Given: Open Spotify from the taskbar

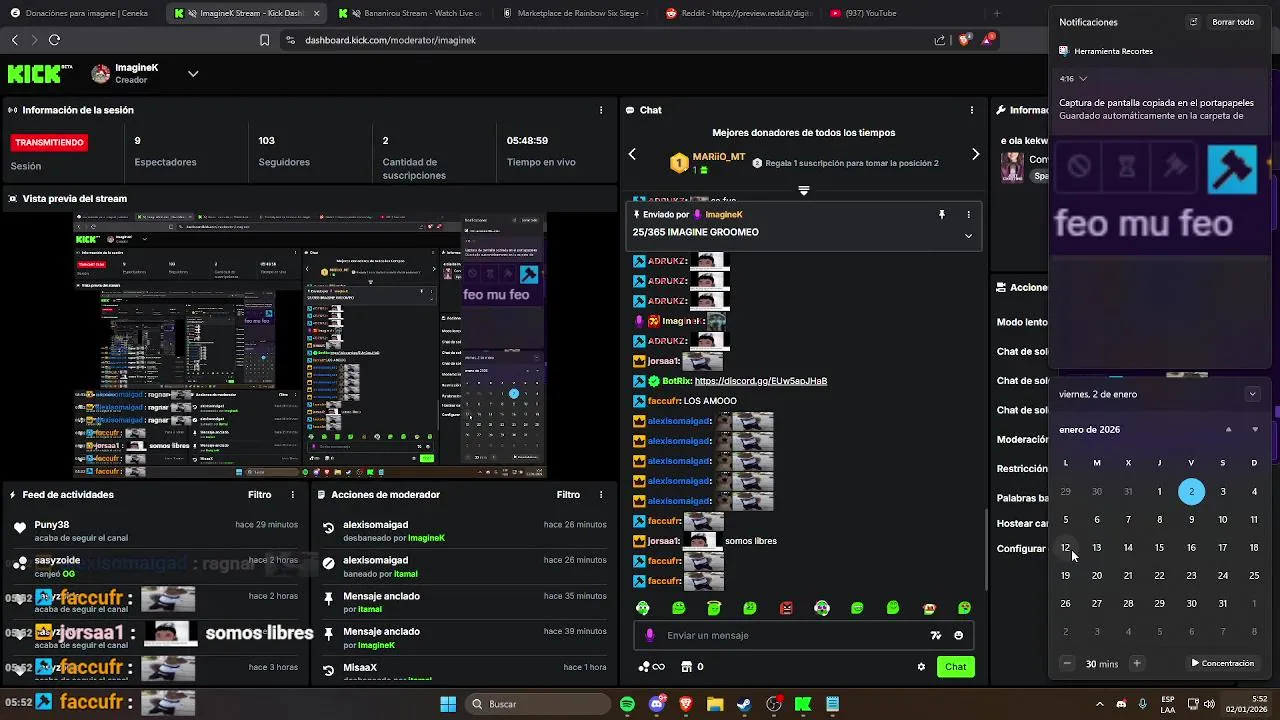Looking at the screenshot, I should [x=627, y=704].
